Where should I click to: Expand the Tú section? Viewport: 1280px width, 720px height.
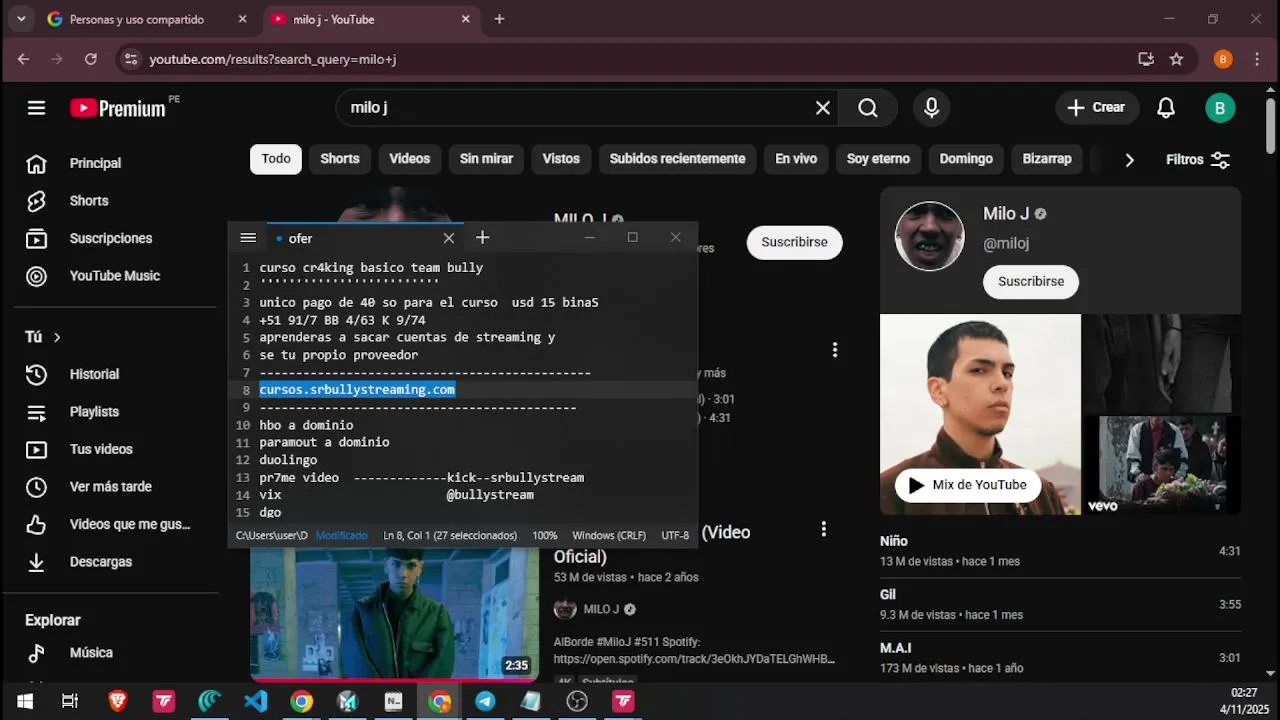coord(43,337)
